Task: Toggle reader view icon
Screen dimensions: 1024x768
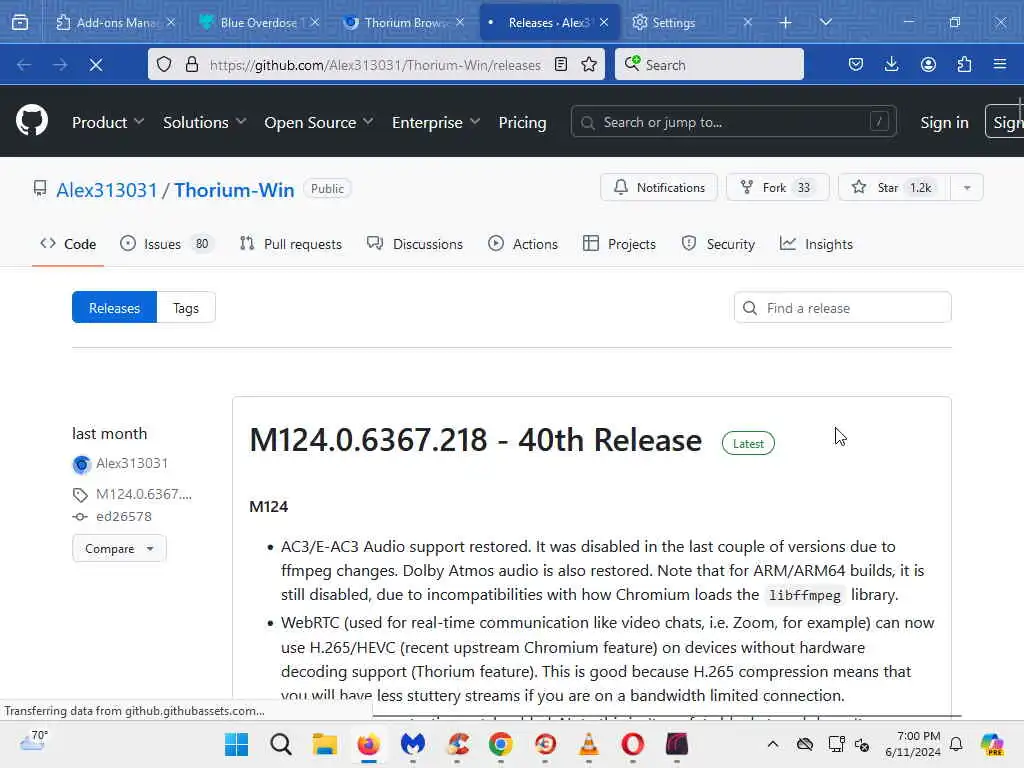Action: (x=561, y=65)
